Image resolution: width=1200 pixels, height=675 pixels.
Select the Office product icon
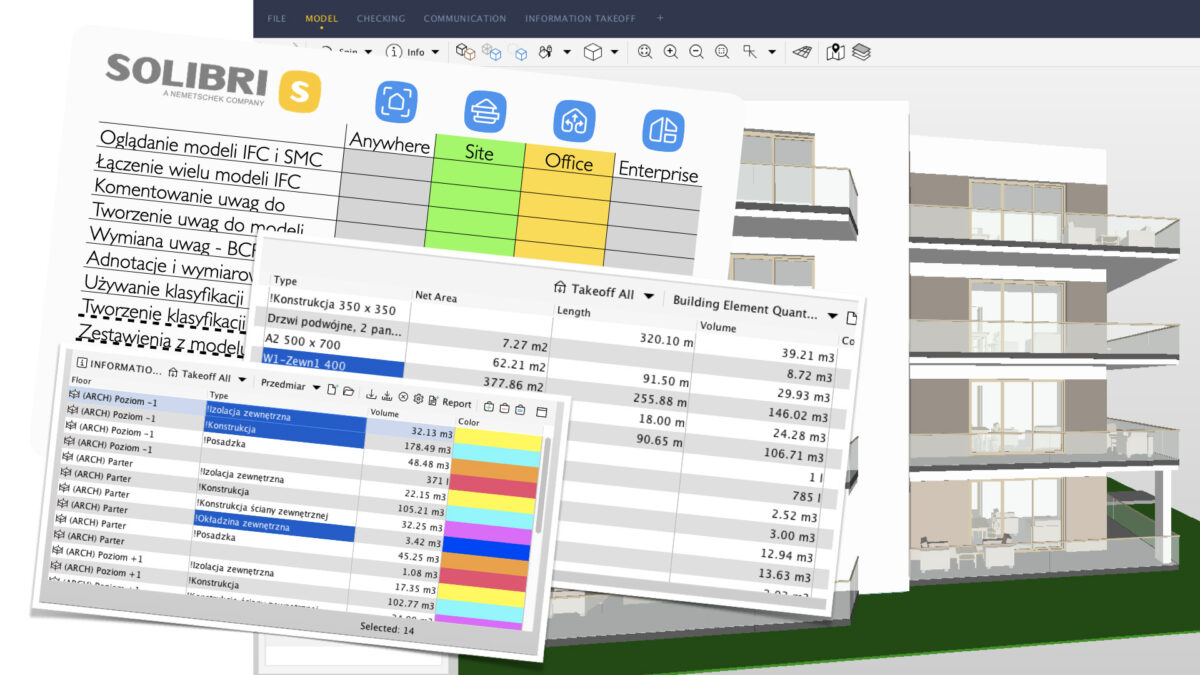574,121
